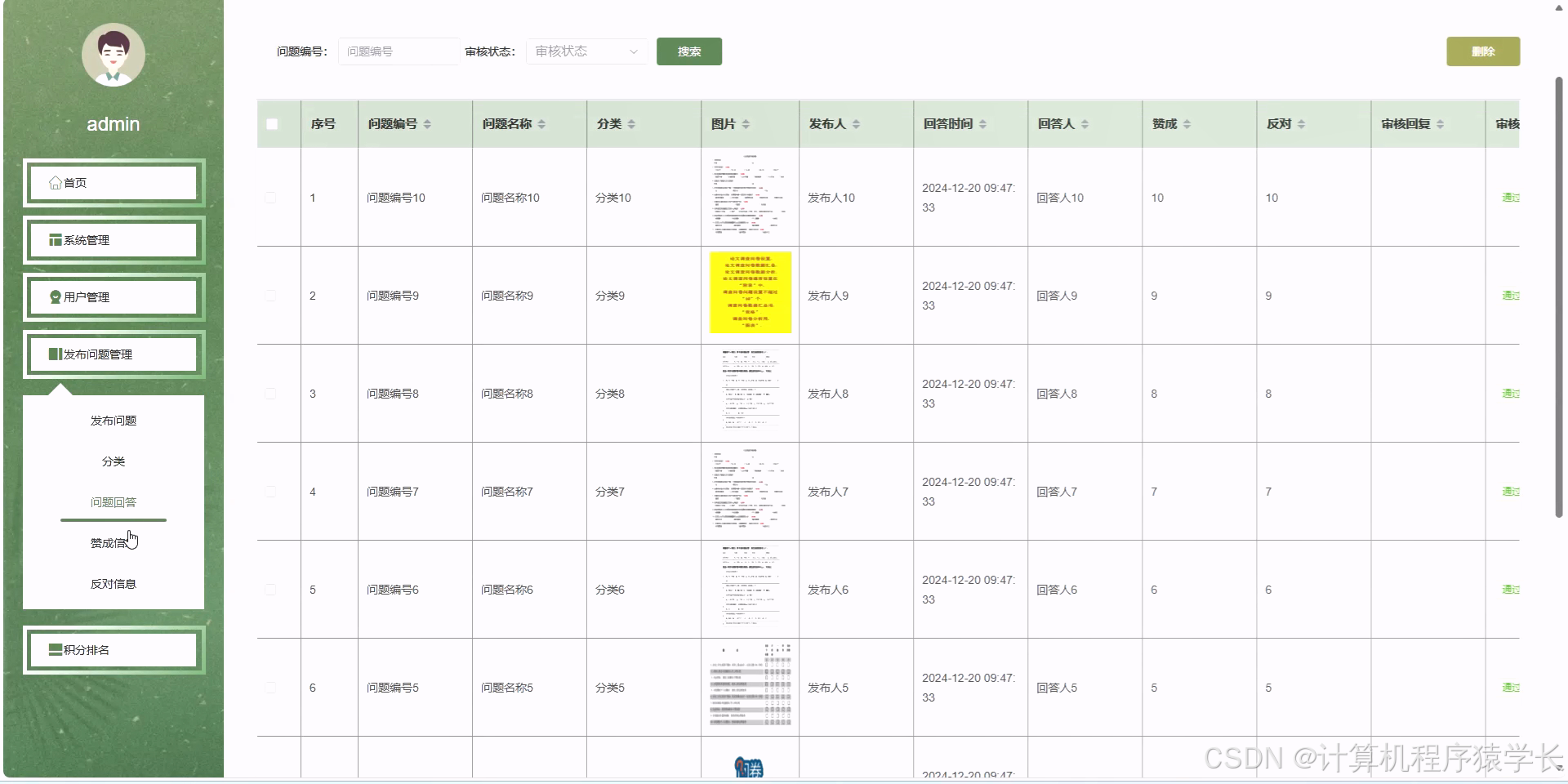The height and width of the screenshot is (784, 1568).
Task: Open the 发布问题 submenu item
Action: tap(114, 421)
